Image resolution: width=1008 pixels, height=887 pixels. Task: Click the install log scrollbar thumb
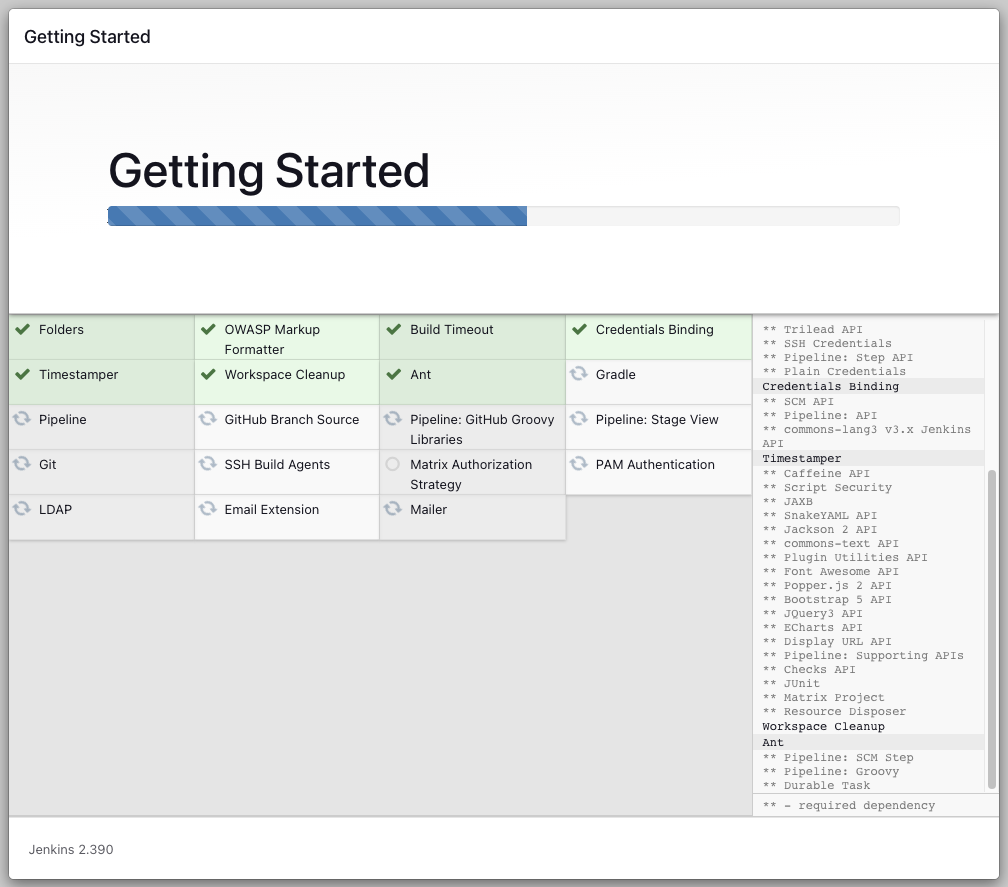(x=992, y=630)
